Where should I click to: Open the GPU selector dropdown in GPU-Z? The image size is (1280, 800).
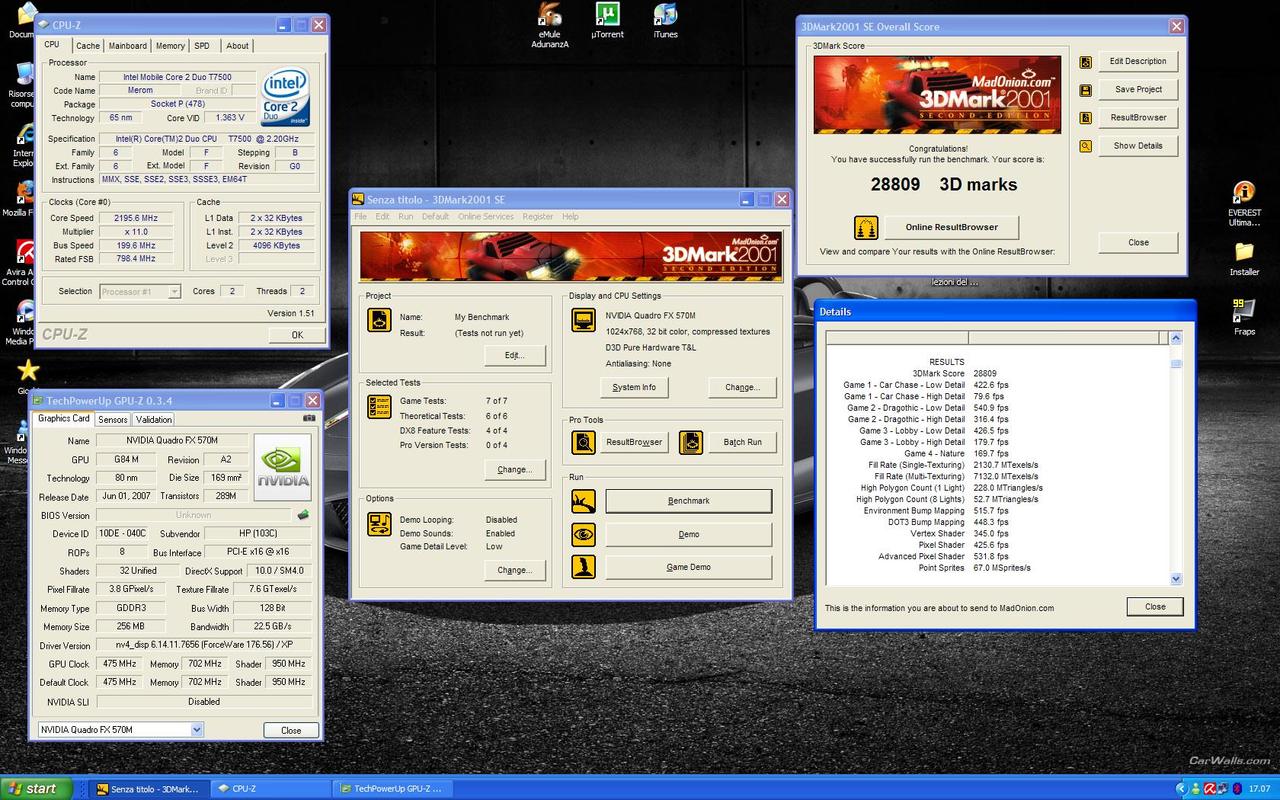(196, 730)
